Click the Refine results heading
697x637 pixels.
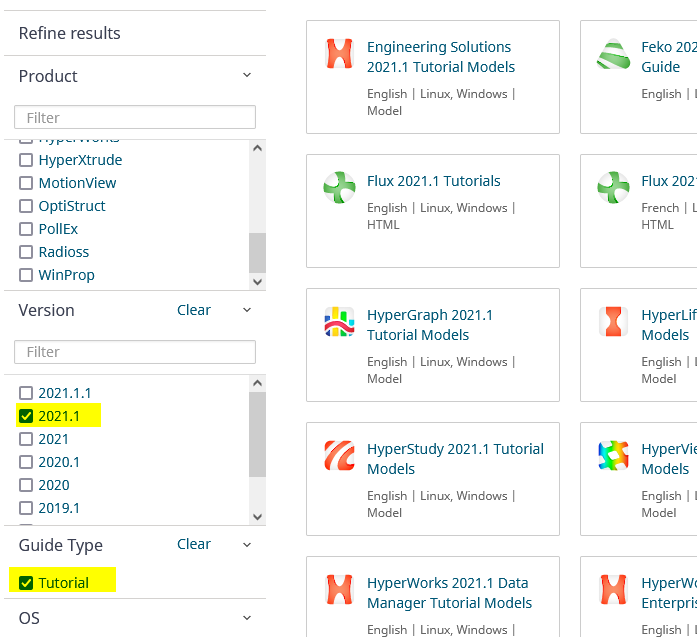[69, 33]
